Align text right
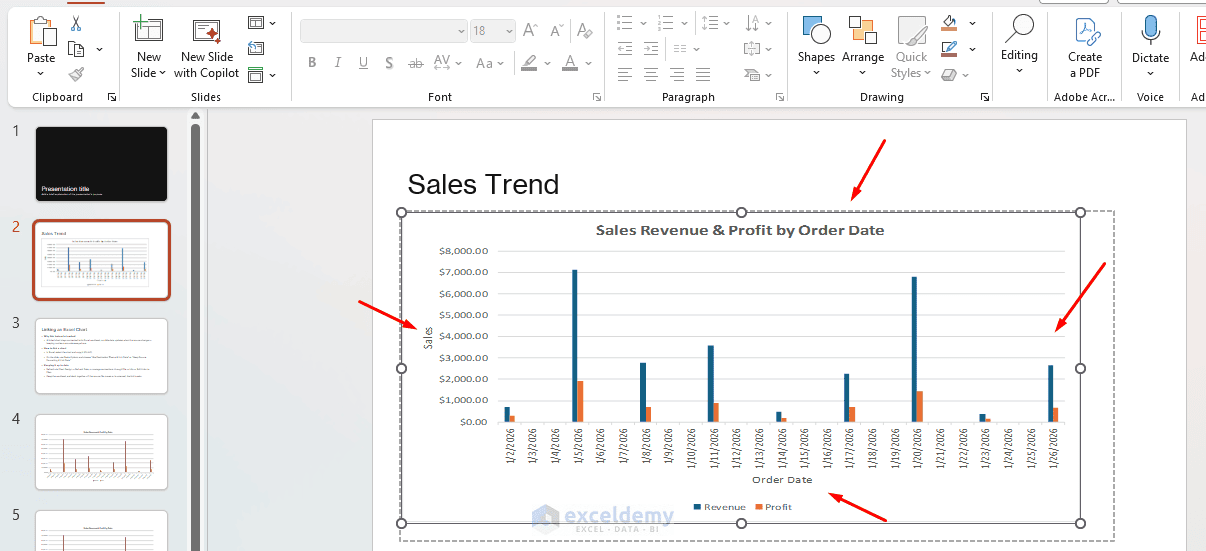The width and height of the screenshot is (1206, 551). (x=677, y=74)
